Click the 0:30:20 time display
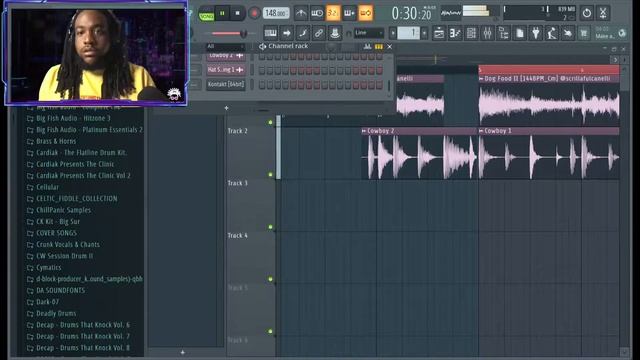The height and width of the screenshot is (360, 640). pyautogui.click(x=411, y=13)
